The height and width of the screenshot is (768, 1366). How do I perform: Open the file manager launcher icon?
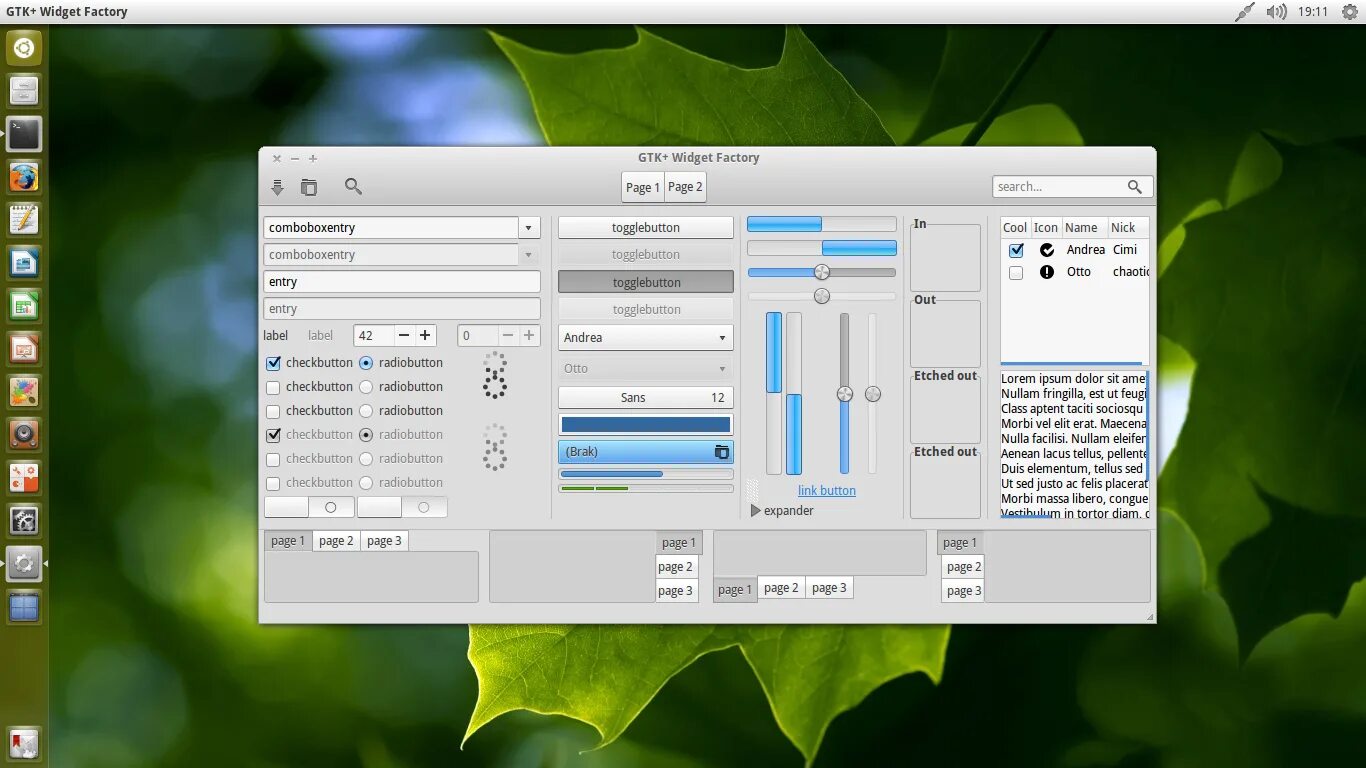[x=24, y=90]
